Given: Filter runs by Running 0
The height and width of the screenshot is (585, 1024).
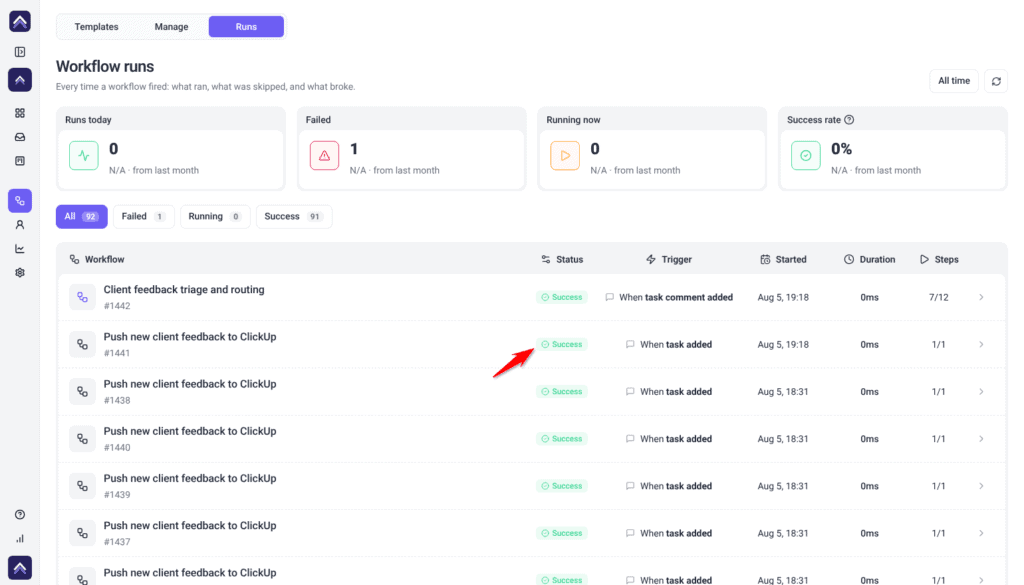Looking at the screenshot, I should click(x=215, y=217).
